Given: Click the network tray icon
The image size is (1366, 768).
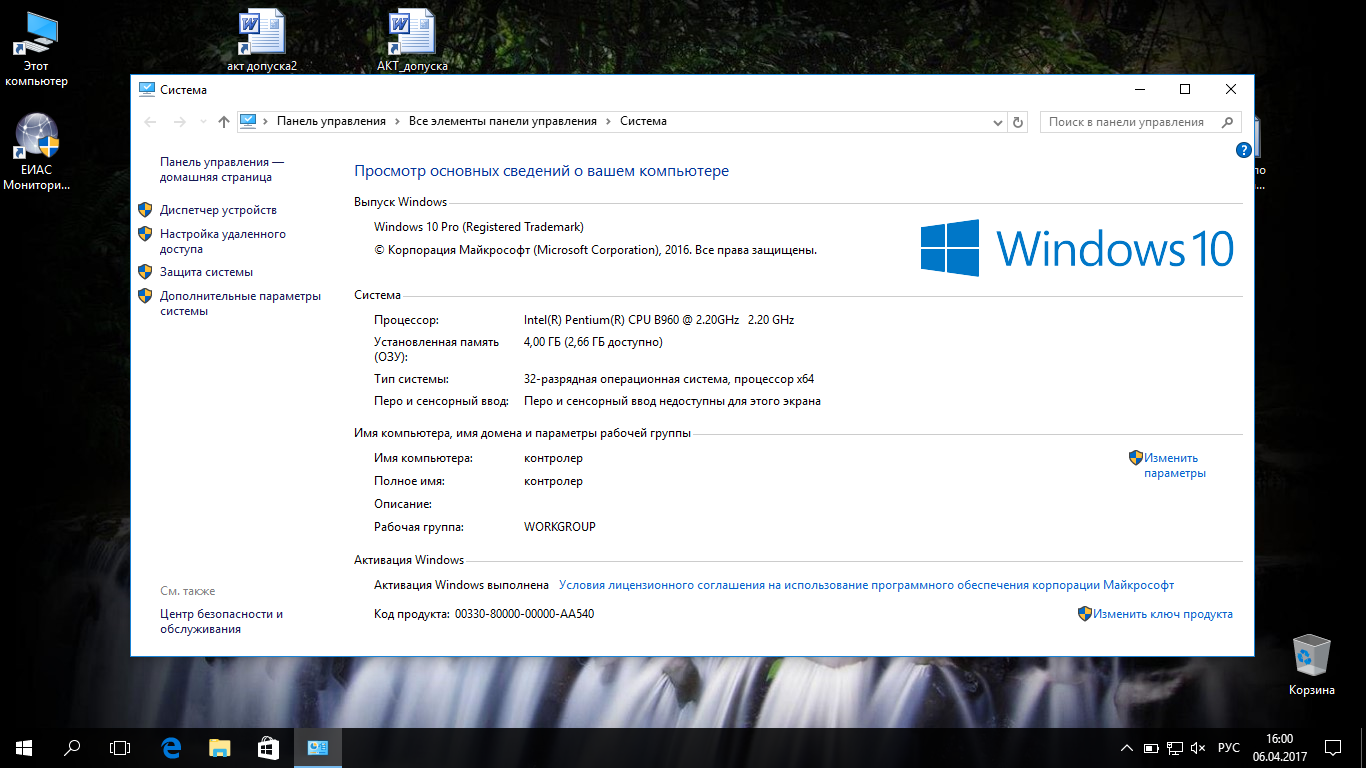Looking at the screenshot, I should [1175, 748].
